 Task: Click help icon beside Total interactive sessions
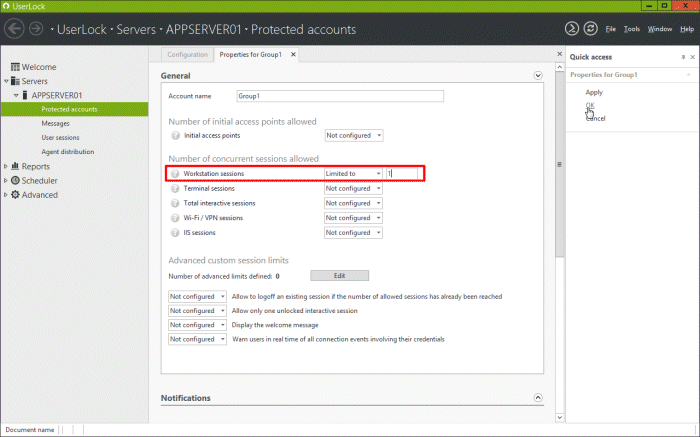pos(175,203)
